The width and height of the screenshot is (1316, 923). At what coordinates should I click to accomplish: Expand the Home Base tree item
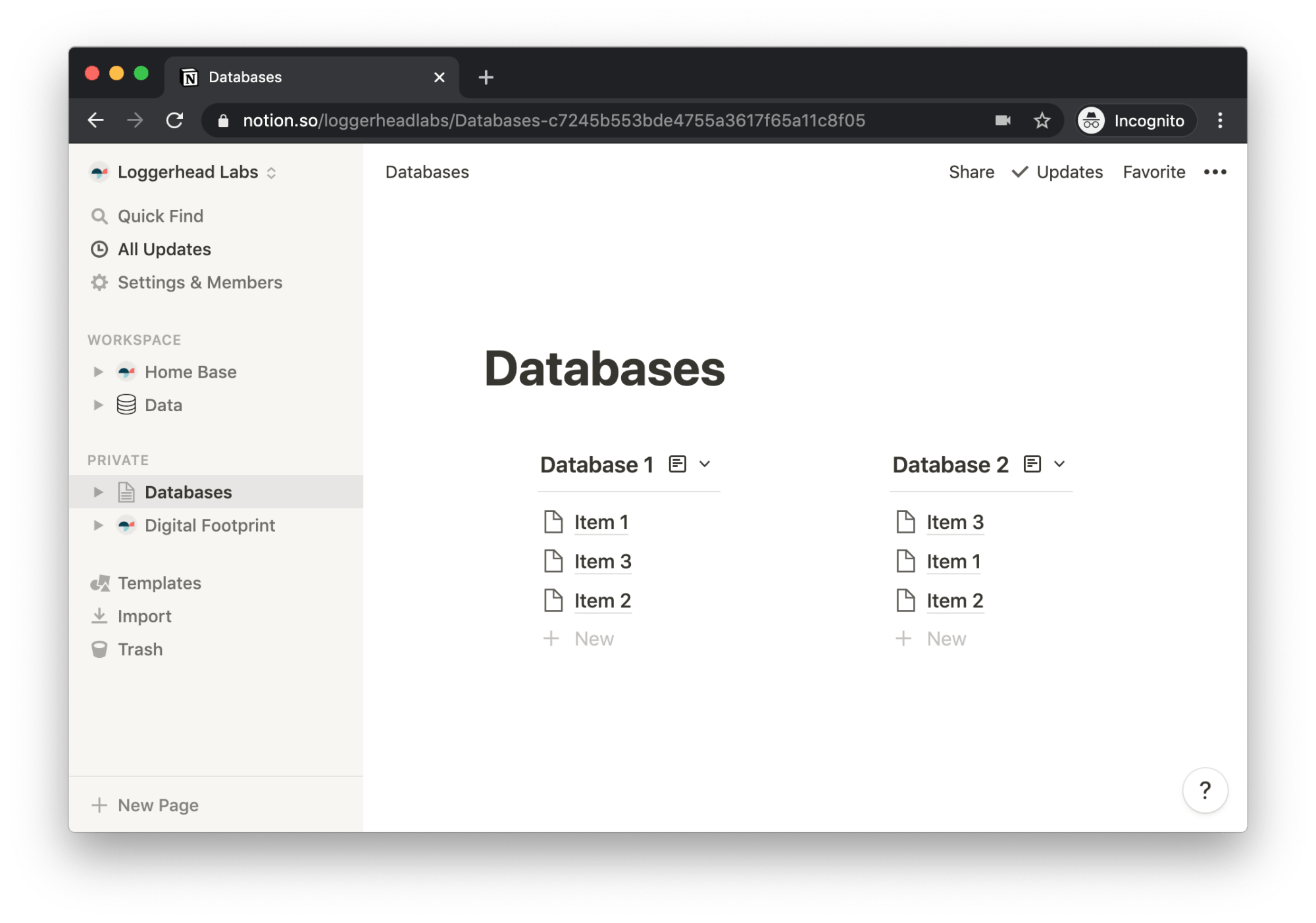pos(98,372)
